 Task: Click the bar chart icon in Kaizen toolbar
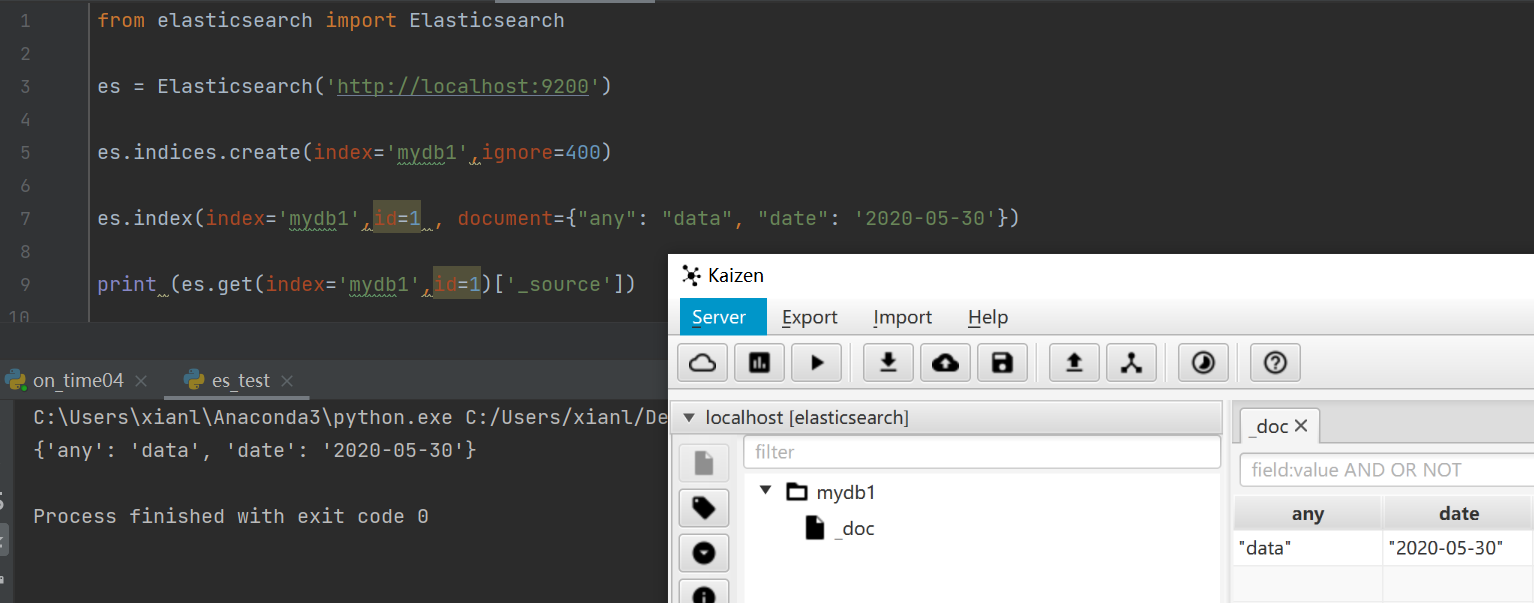click(760, 362)
